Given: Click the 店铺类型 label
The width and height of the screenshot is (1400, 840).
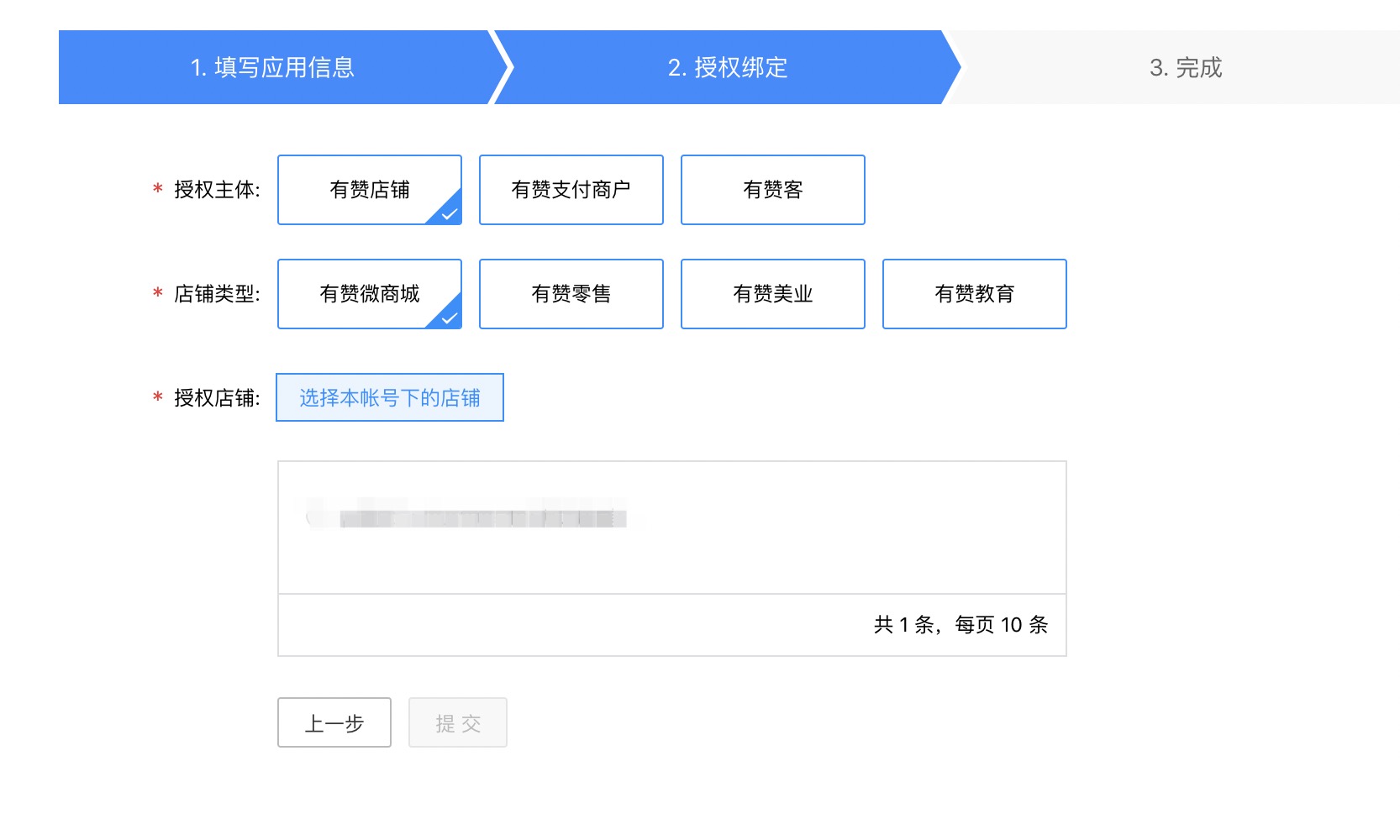Looking at the screenshot, I should pos(217,294).
